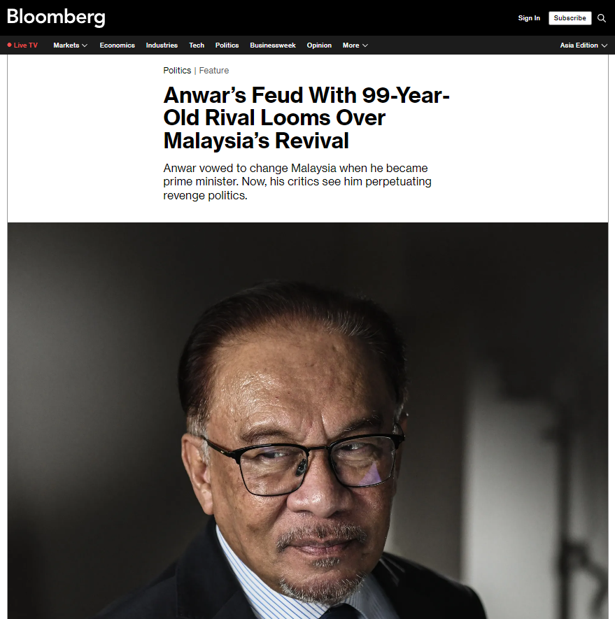Select Tech in the navigation bar
Image resolution: width=615 pixels, height=619 pixels.
[x=197, y=45]
